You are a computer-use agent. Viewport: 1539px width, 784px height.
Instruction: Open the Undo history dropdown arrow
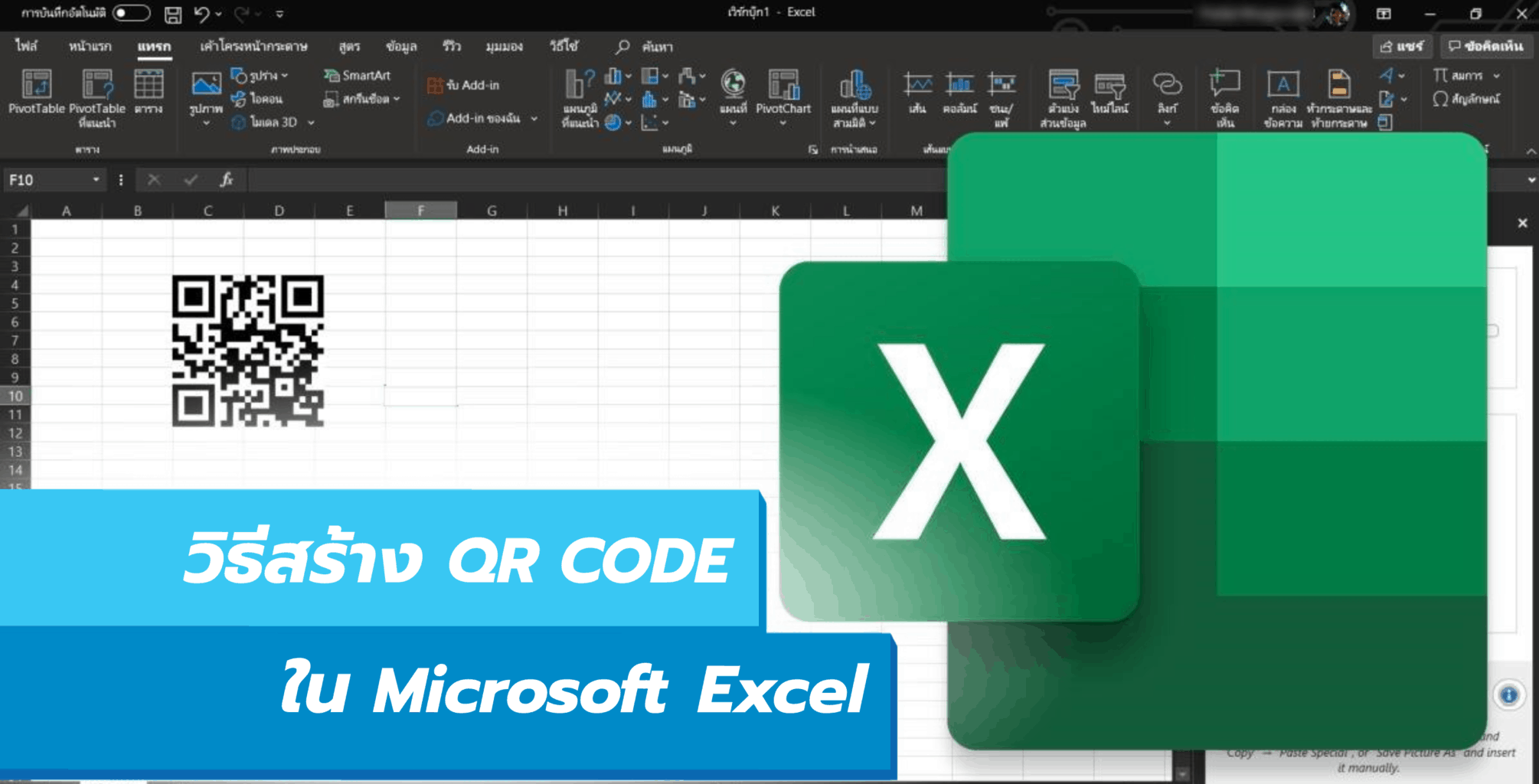coord(219,14)
